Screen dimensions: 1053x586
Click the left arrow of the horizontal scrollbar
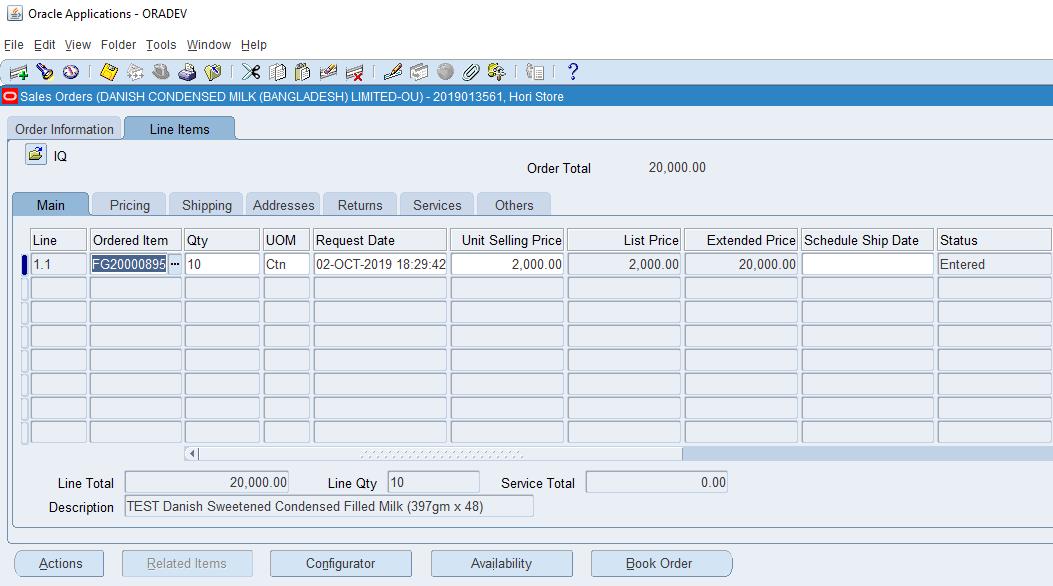point(192,454)
